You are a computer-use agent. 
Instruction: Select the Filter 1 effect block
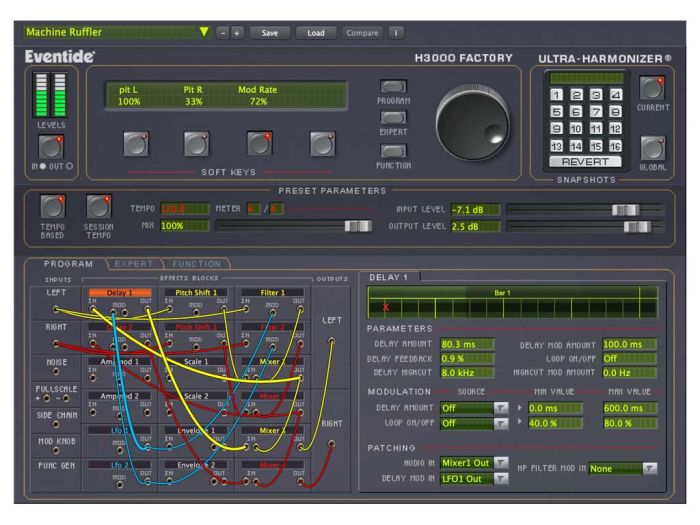(x=272, y=293)
